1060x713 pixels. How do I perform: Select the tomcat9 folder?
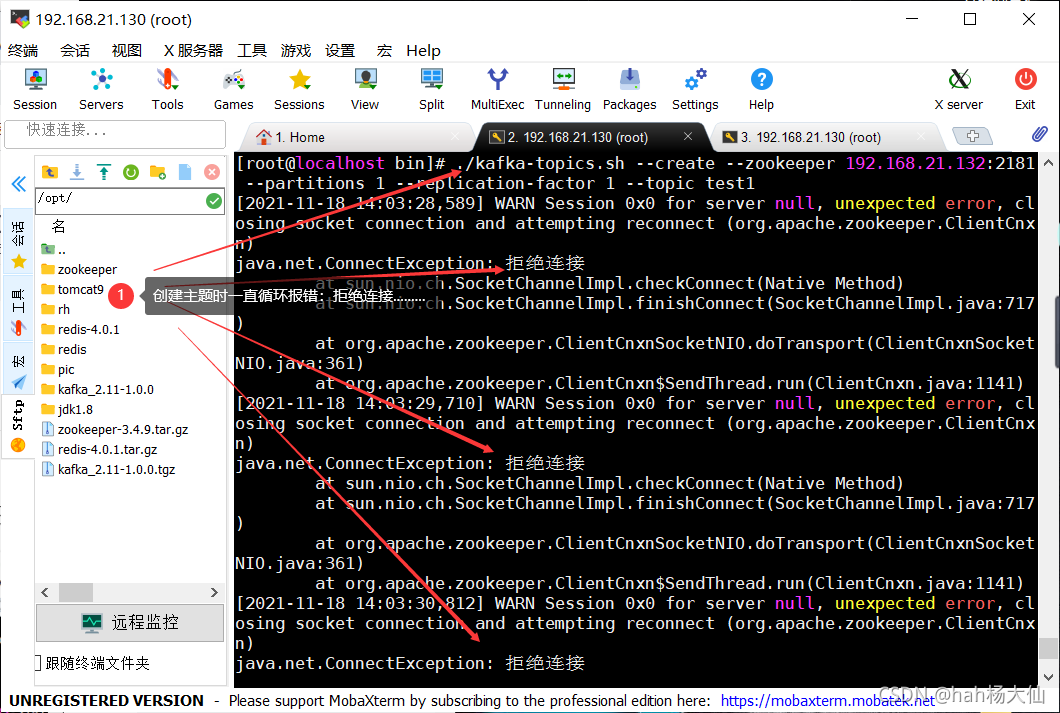coord(72,289)
